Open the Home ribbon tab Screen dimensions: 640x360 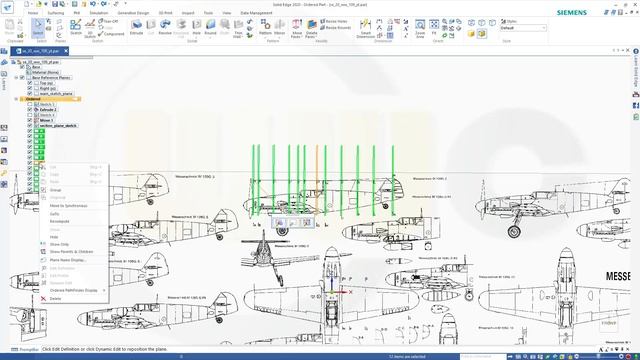coord(33,13)
